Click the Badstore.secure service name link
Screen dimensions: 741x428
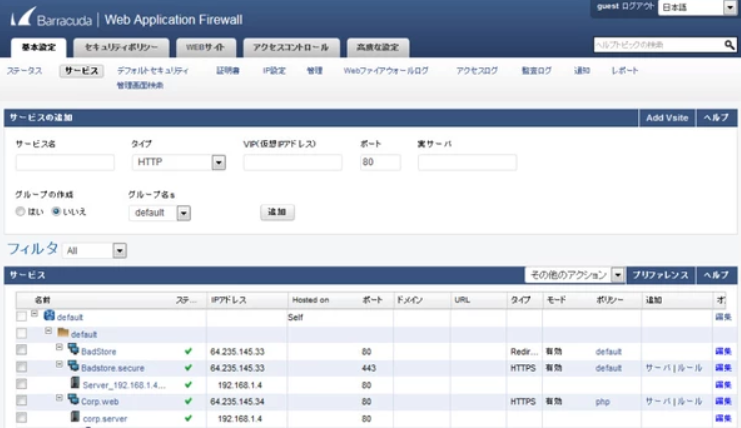(x=112, y=368)
